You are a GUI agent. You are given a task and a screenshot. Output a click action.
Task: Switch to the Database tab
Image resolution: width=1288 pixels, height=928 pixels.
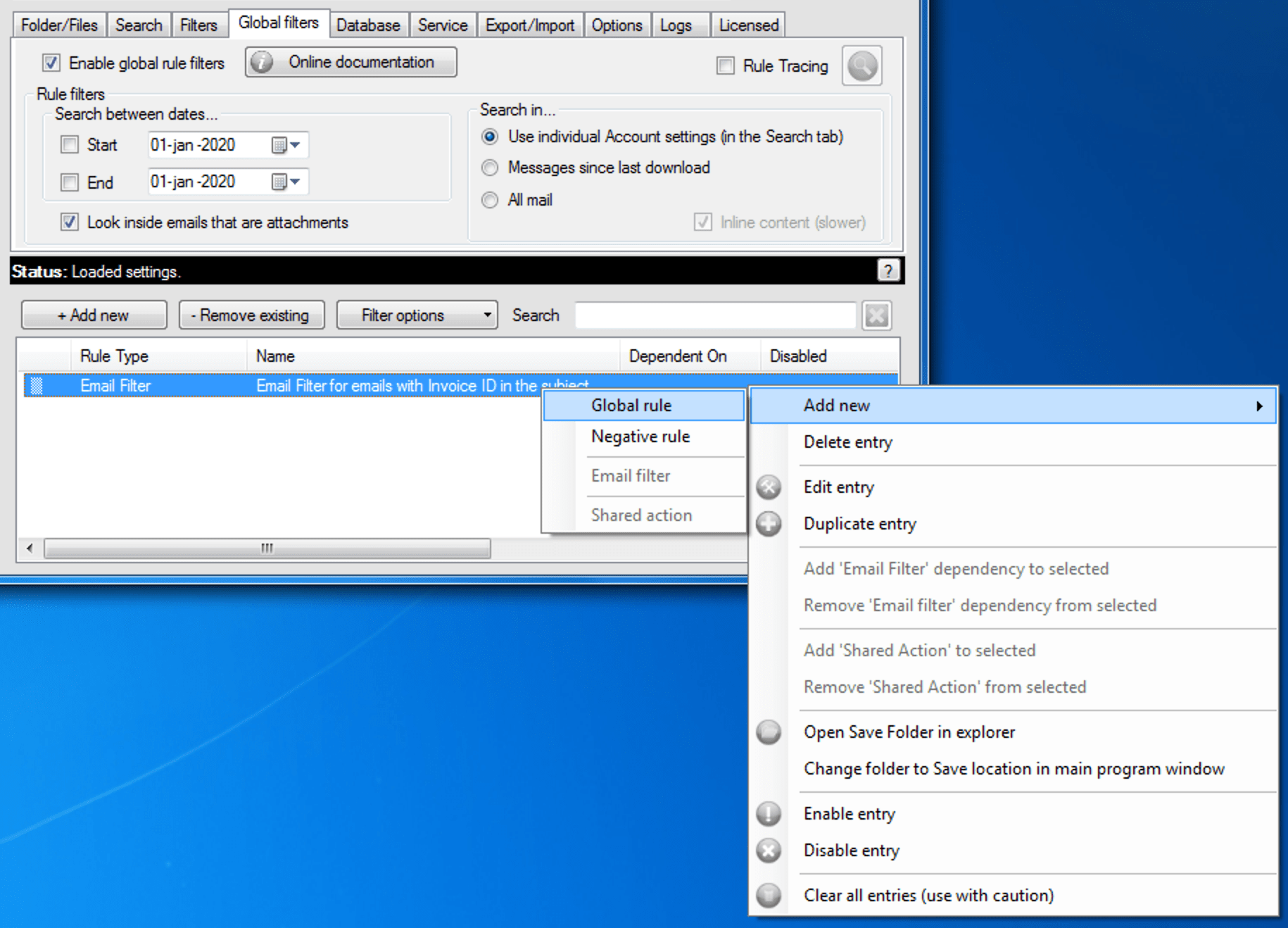(367, 25)
